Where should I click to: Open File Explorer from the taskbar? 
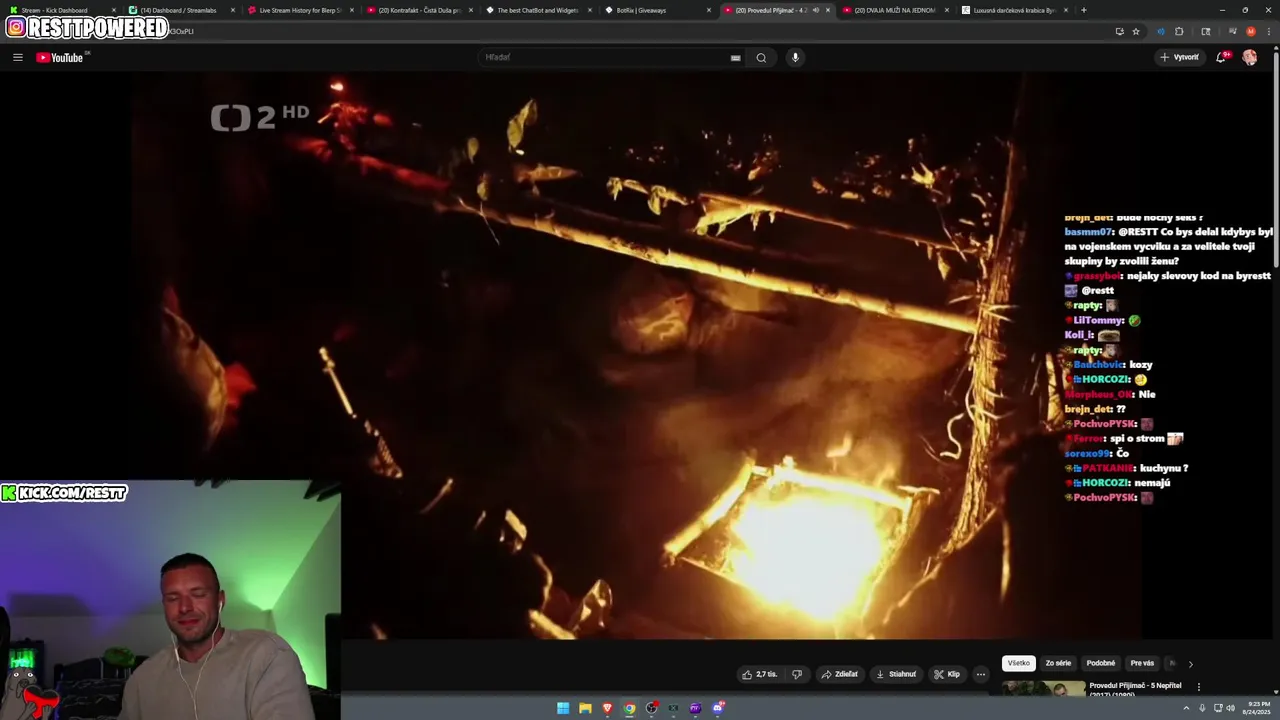pyautogui.click(x=585, y=708)
